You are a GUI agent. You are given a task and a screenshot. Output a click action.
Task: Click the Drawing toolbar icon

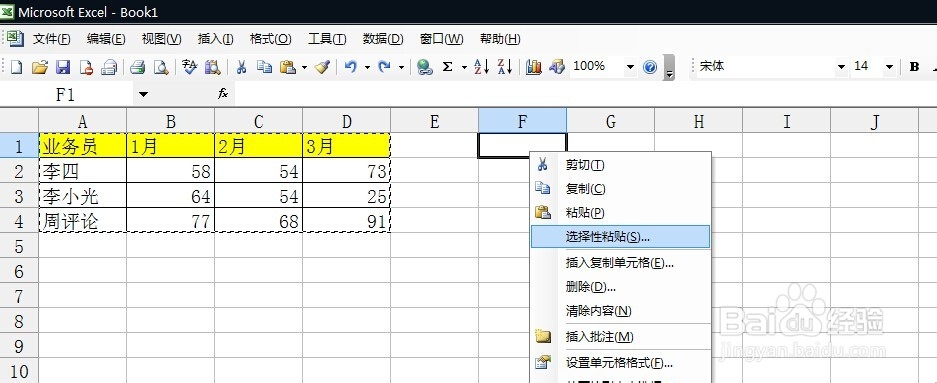pos(557,68)
